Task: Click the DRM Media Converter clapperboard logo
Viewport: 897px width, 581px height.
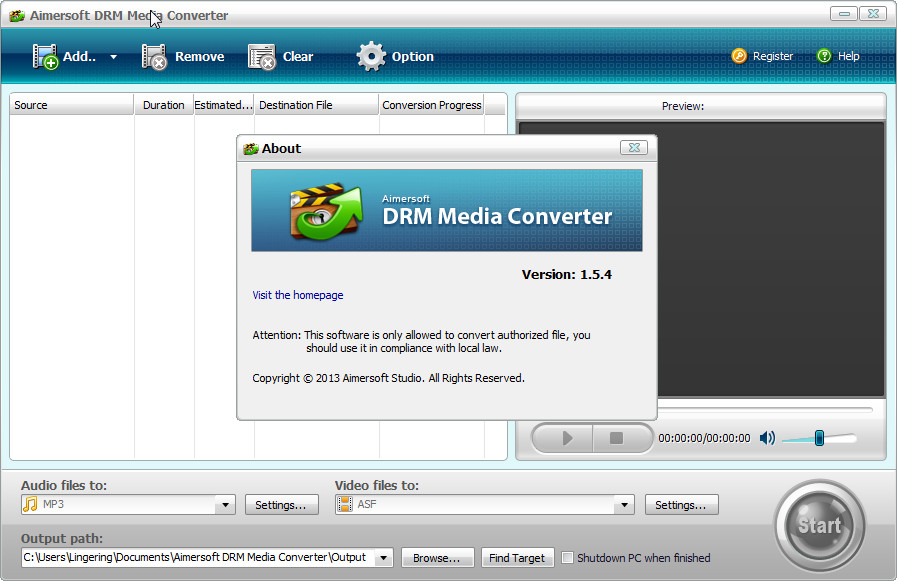Action: tap(327, 211)
